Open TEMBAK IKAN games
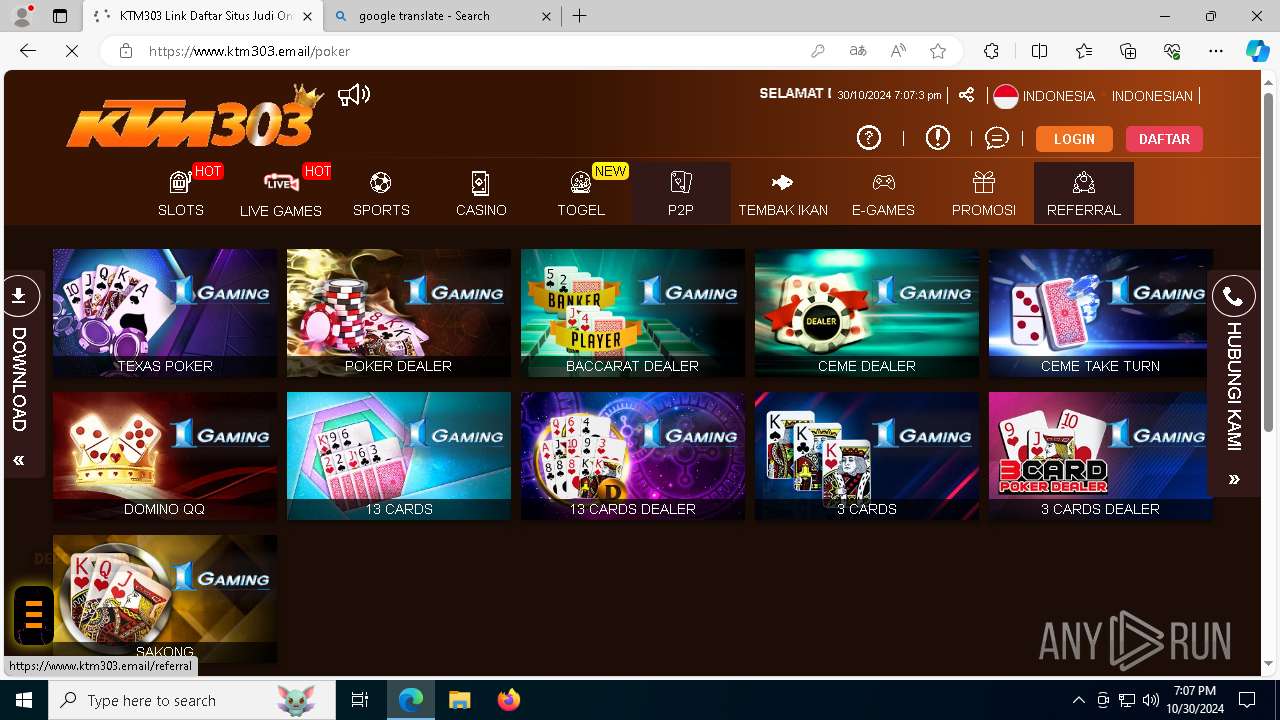 783,193
